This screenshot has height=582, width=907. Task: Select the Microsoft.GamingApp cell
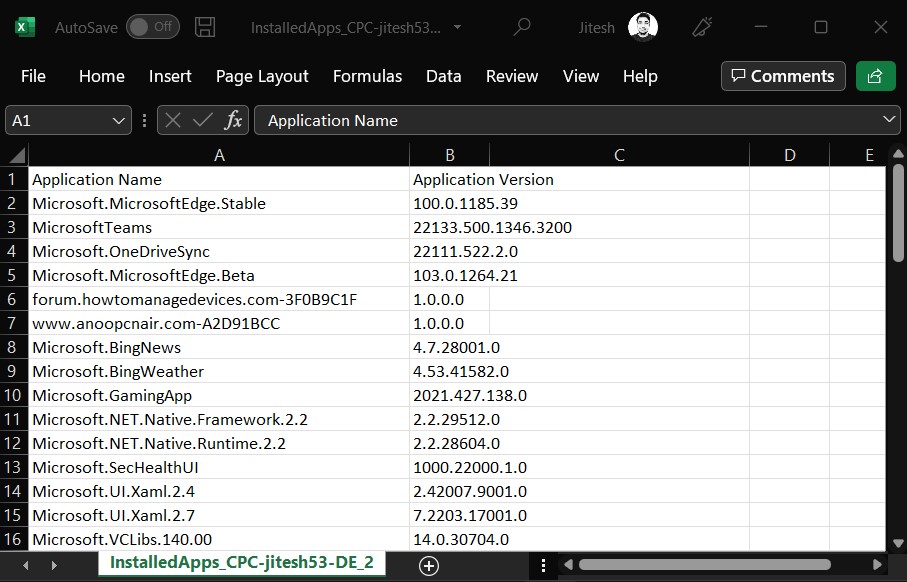[219, 396]
